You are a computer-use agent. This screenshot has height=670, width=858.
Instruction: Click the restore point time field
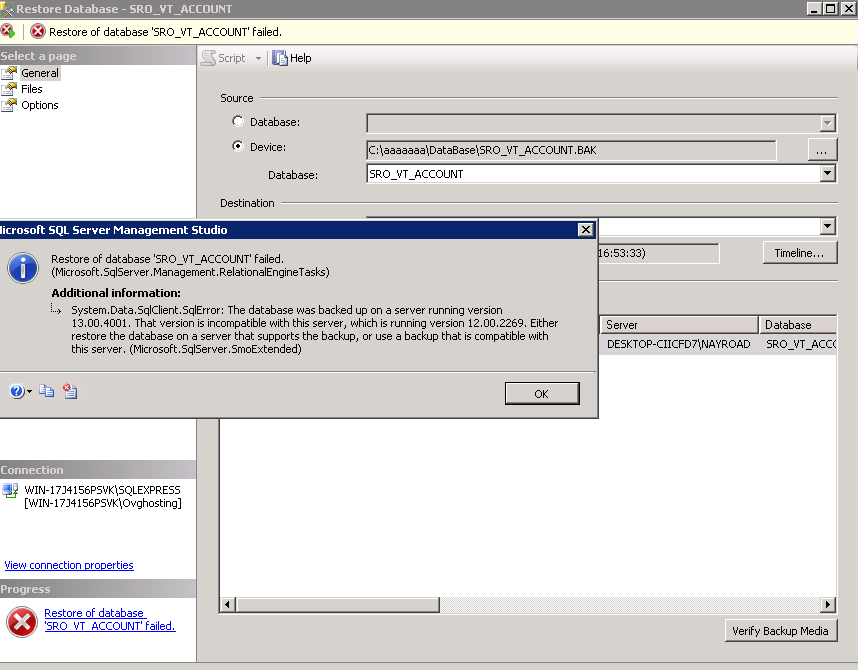pos(659,253)
